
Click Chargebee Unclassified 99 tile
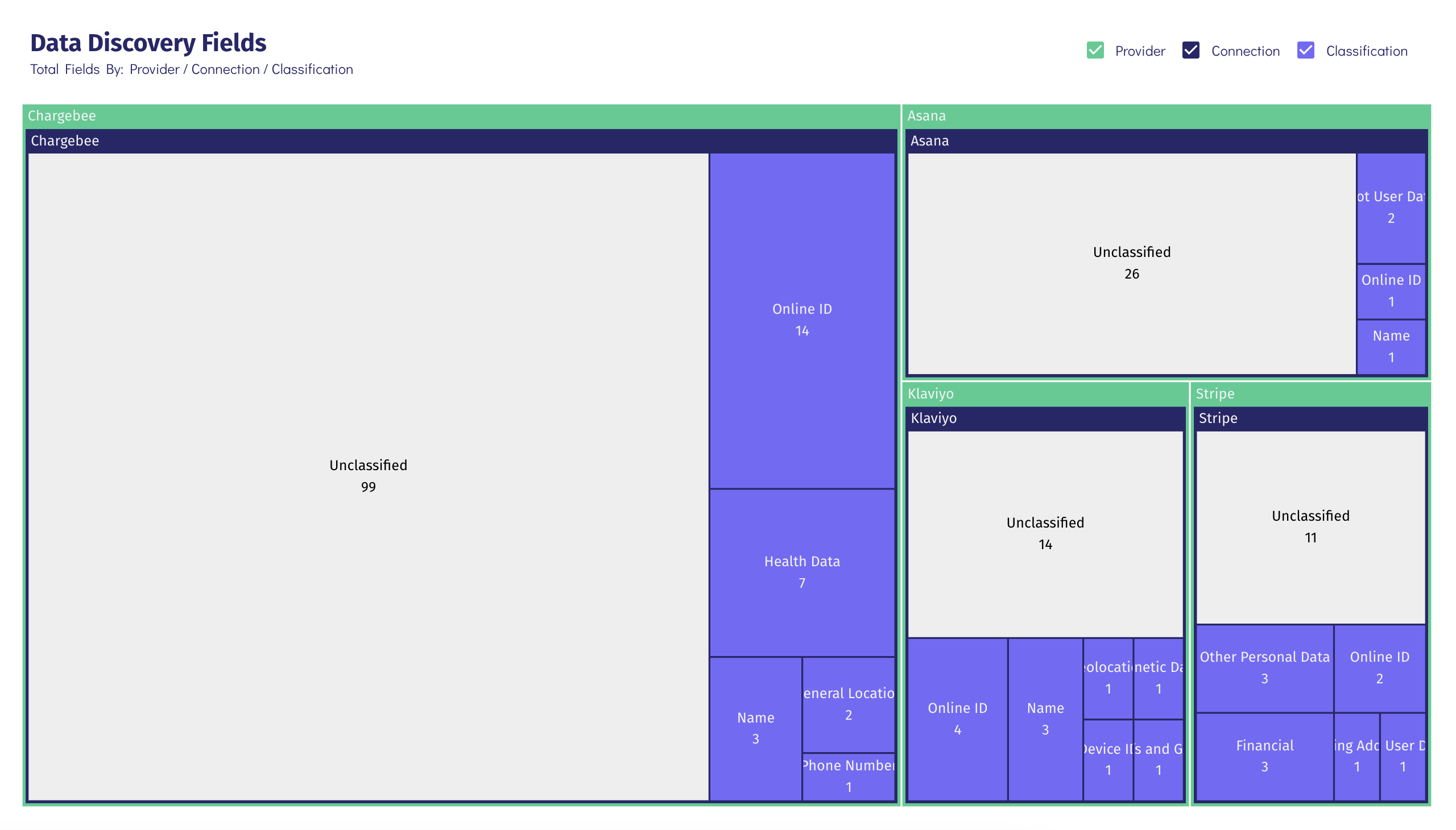[x=368, y=476]
